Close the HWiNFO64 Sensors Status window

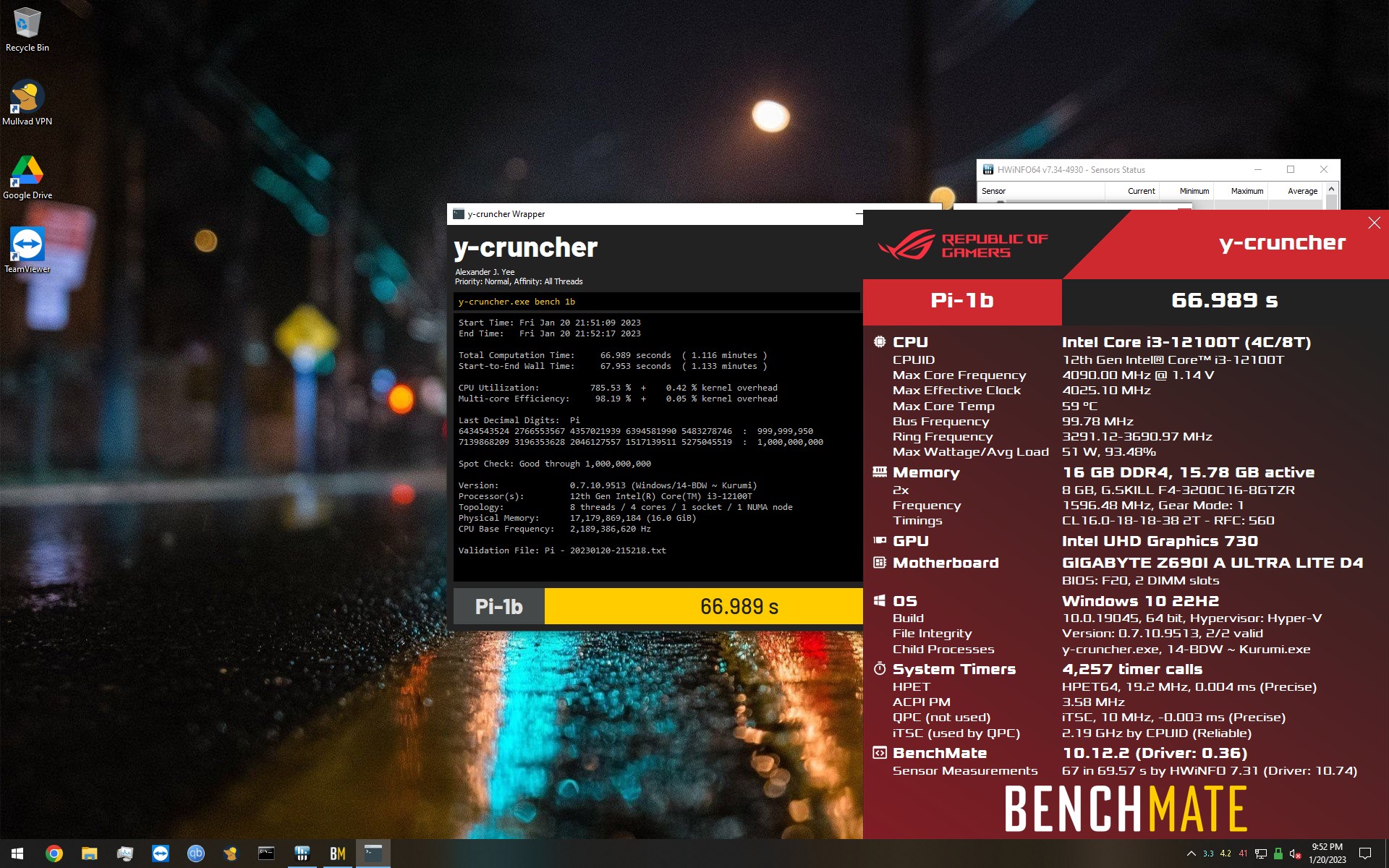[x=1324, y=169]
